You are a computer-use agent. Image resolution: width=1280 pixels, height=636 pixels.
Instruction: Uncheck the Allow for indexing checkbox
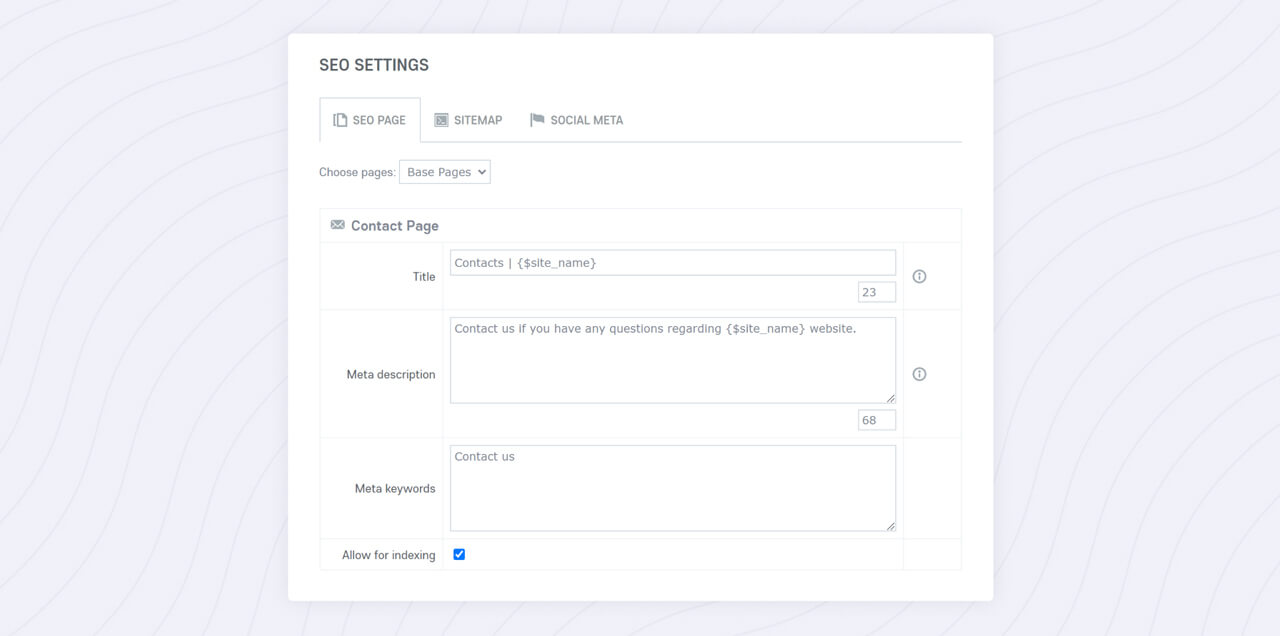pos(459,555)
